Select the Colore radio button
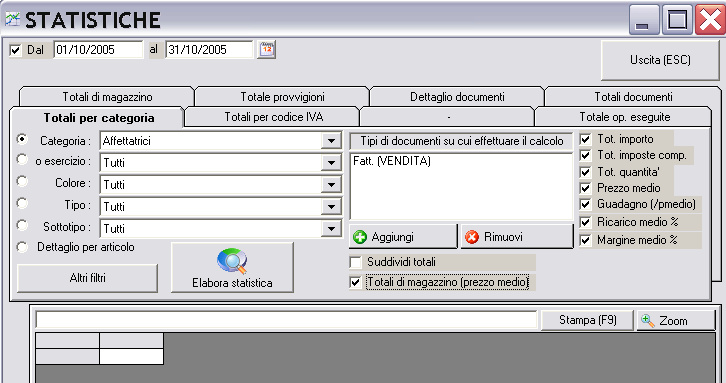Screen dimensions: 726x383 pos(22,181)
